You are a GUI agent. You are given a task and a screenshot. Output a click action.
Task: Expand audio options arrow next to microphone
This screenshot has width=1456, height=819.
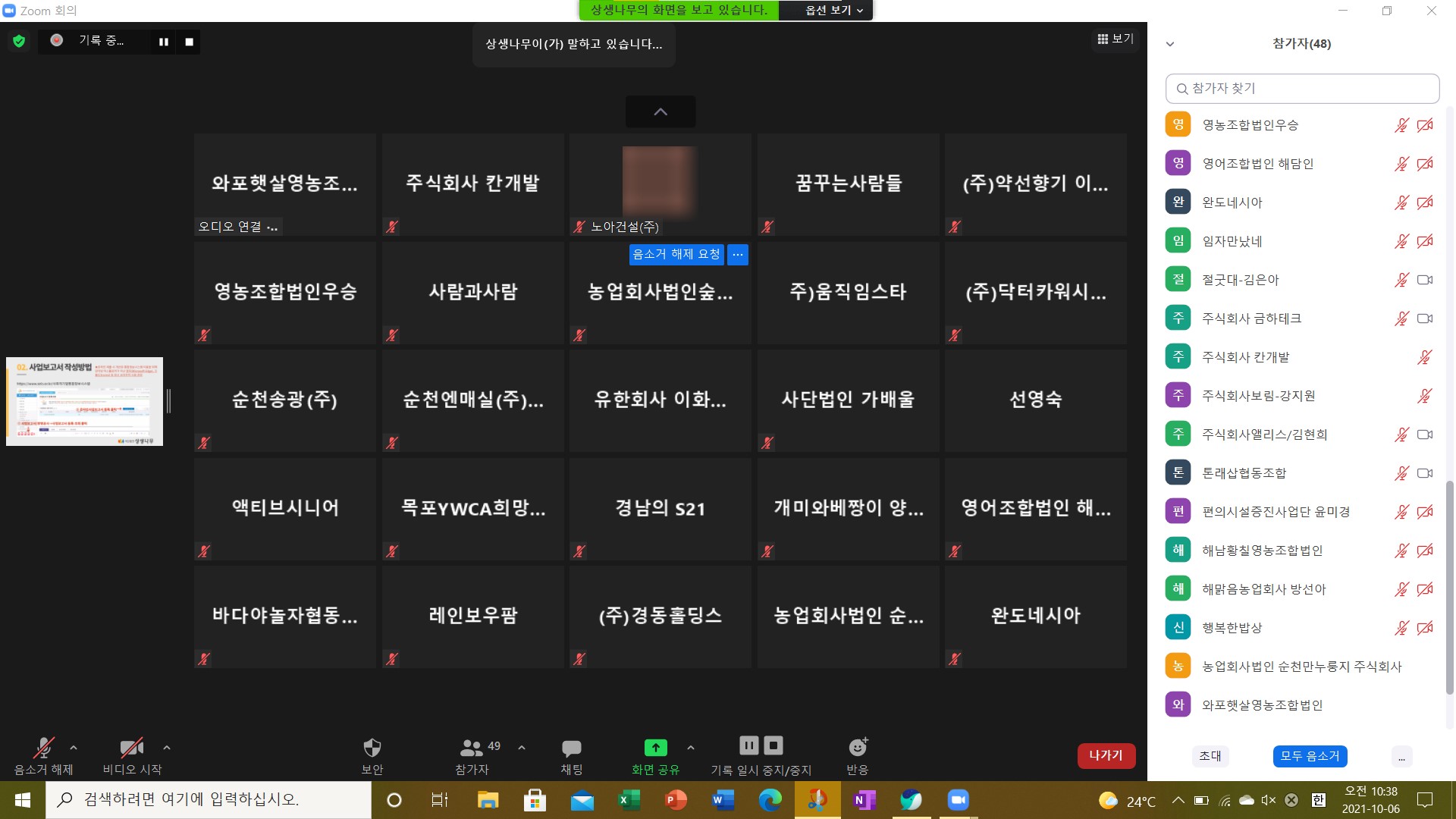tap(74, 748)
